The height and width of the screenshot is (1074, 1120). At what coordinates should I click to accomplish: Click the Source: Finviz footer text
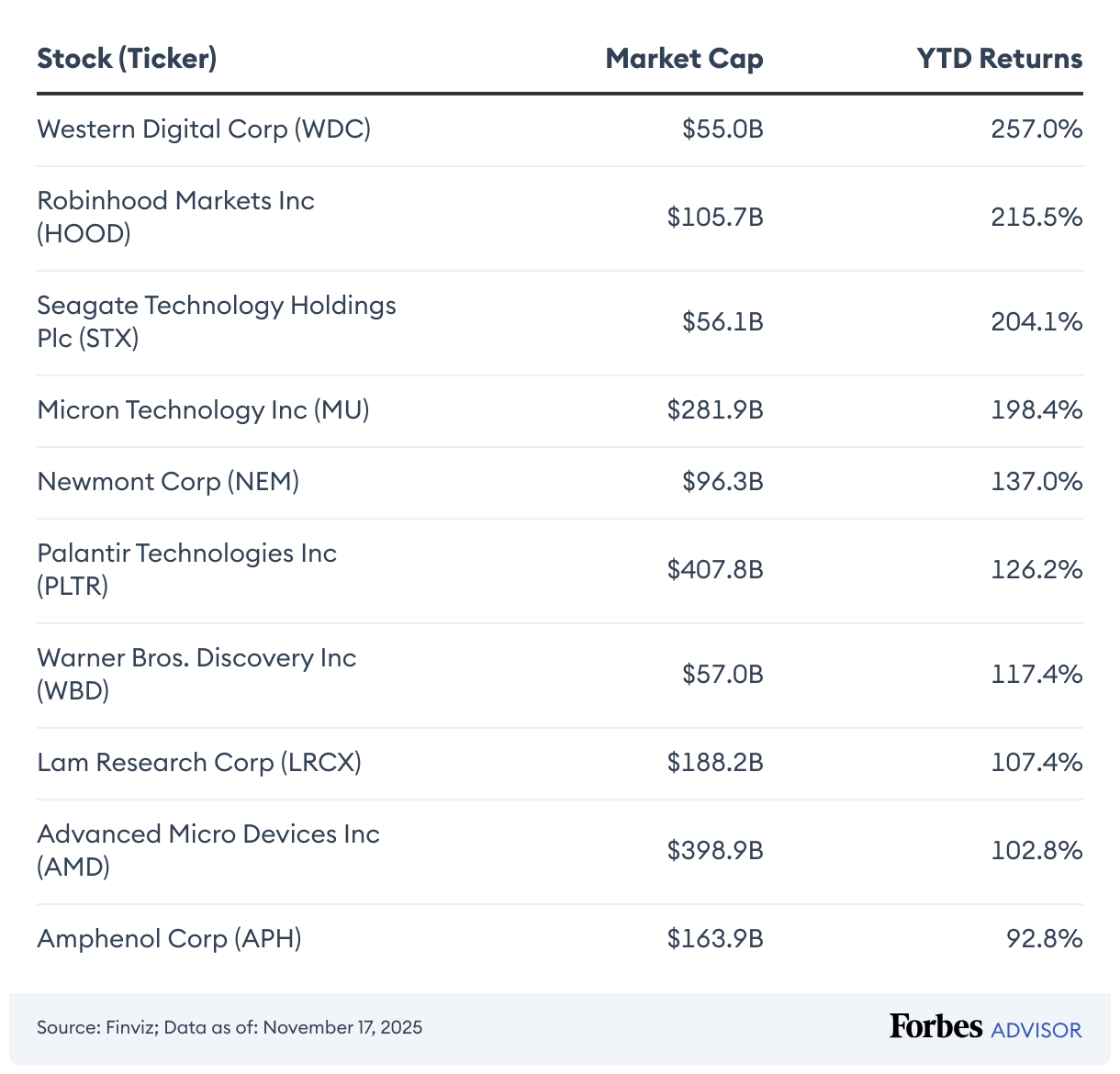[230, 1027]
